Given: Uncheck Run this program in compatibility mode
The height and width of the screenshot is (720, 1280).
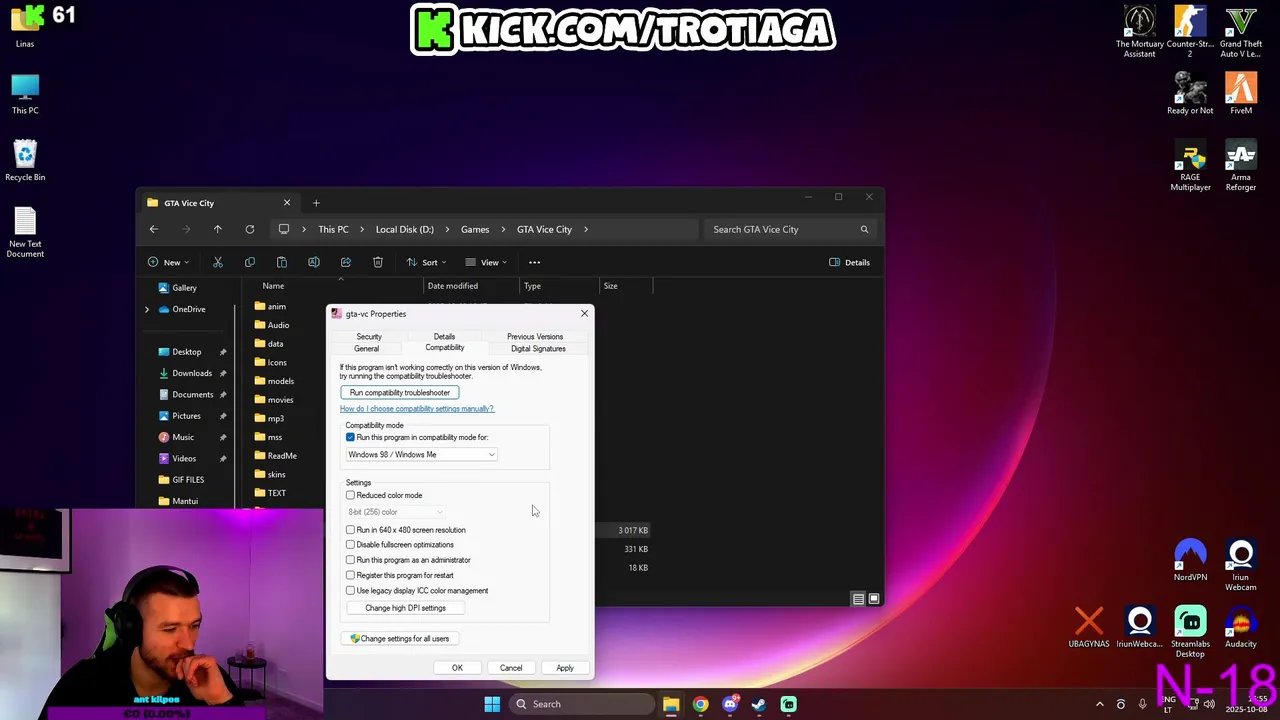Looking at the screenshot, I should click(x=350, y=437).
